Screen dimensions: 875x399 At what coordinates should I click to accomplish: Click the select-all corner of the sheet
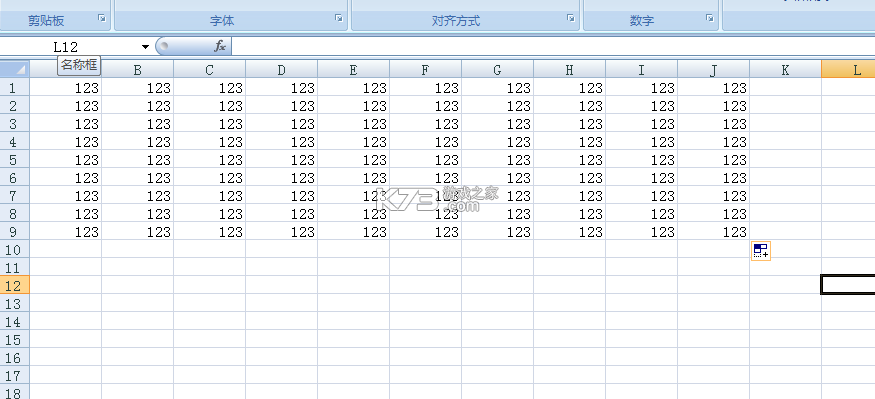(15, 69)
